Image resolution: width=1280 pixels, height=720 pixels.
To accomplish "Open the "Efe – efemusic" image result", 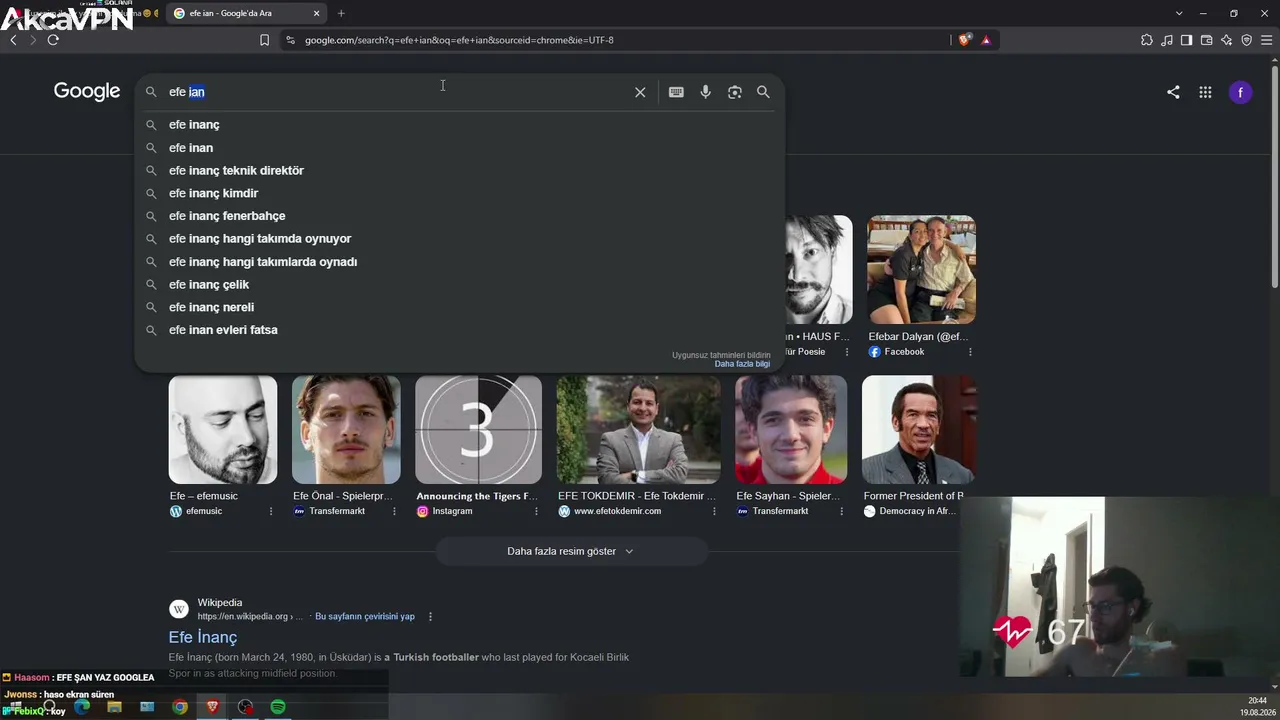I will pos(223,430).
